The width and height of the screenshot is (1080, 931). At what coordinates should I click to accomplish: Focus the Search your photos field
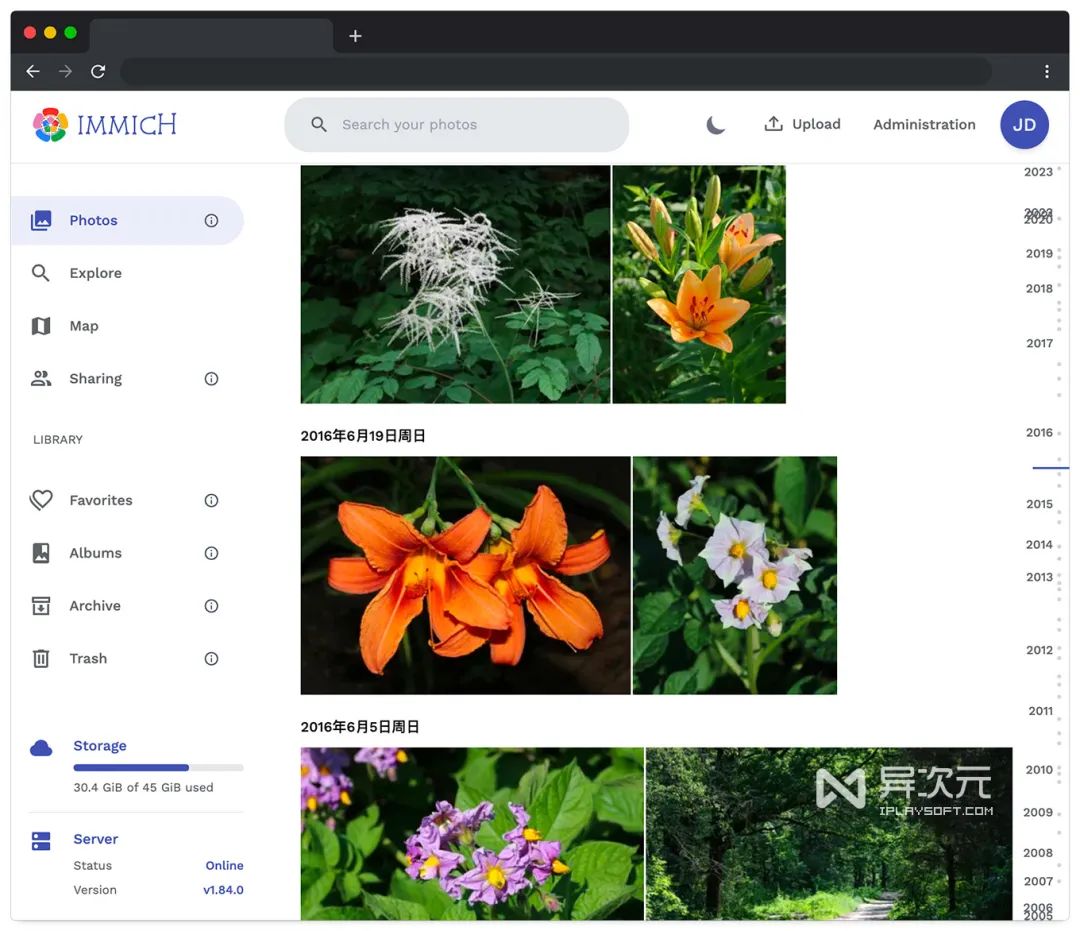(x=457, y=125)
